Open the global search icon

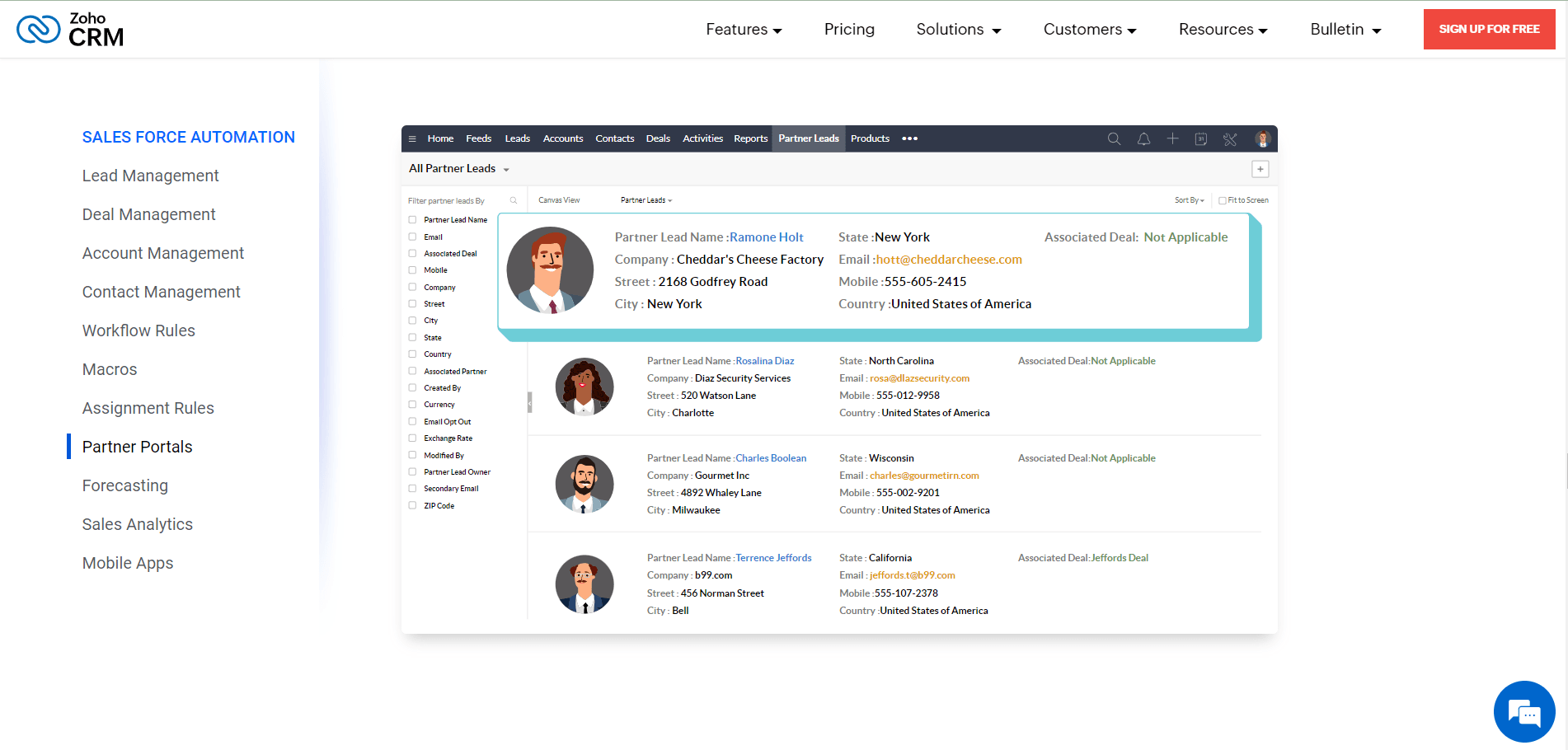coord(1115,138)
